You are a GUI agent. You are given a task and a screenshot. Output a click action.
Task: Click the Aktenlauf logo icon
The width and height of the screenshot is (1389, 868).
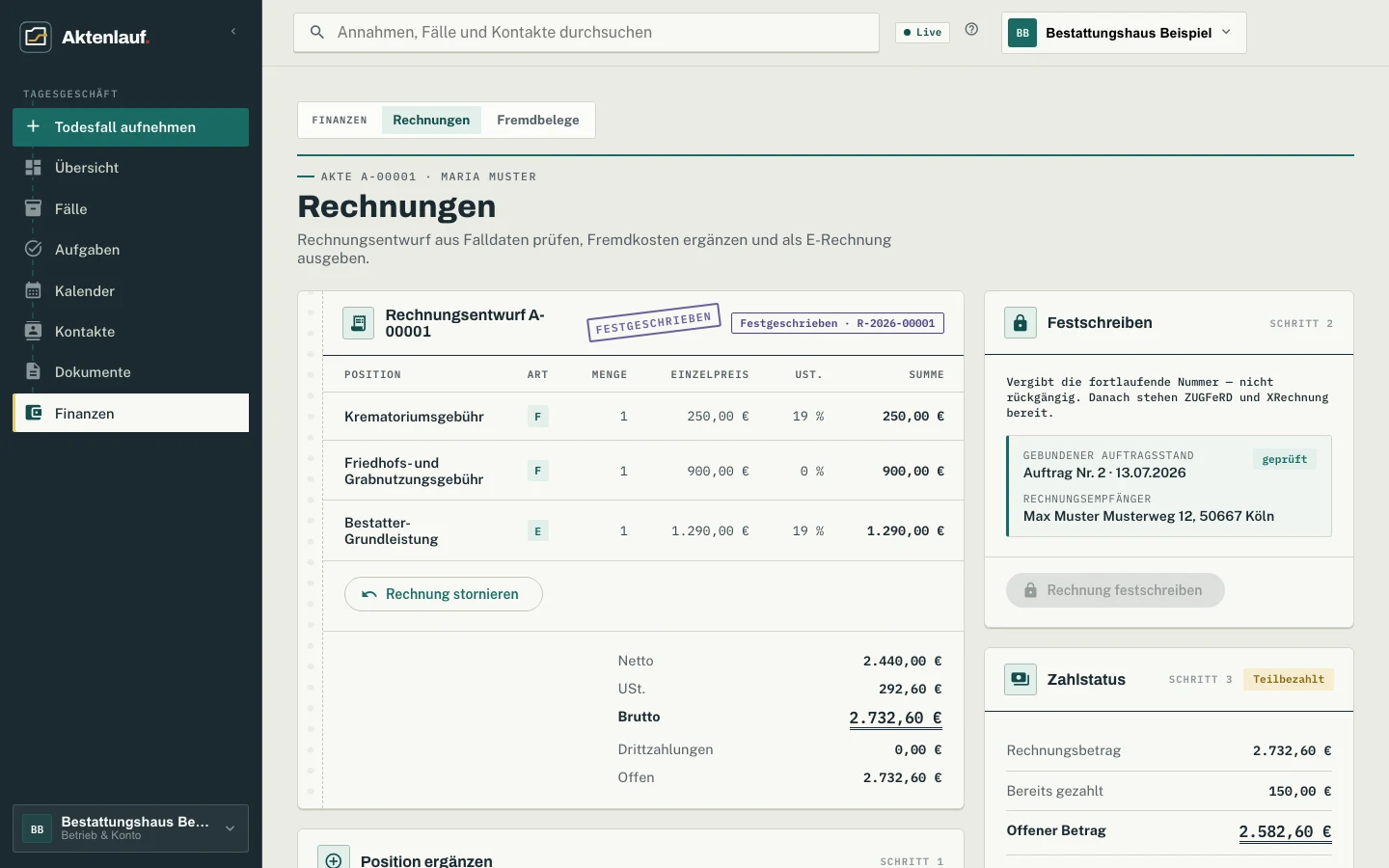(x=36, y=37)
